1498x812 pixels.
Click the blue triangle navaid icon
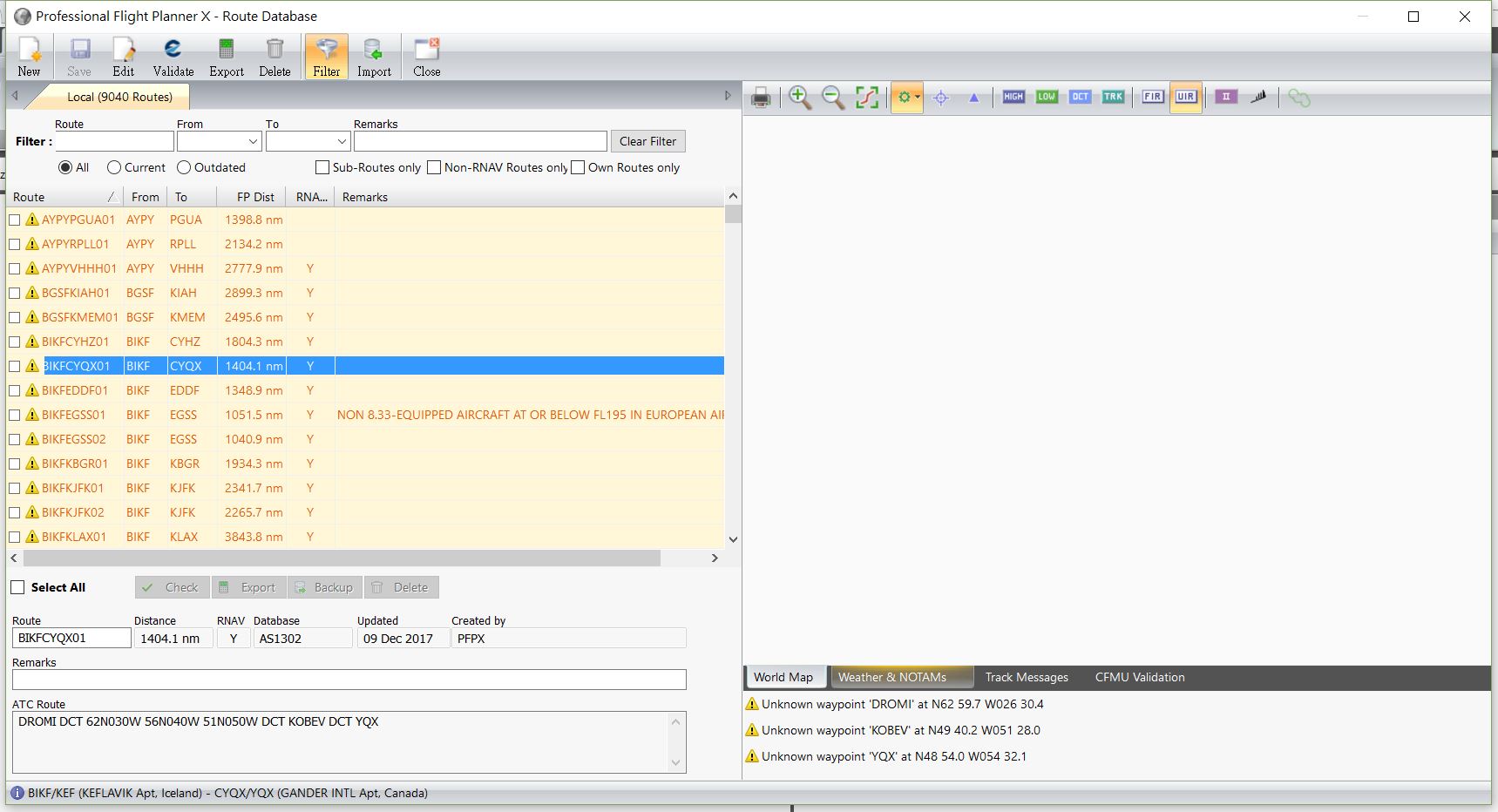pyautogui.click(x=974, y=98)
